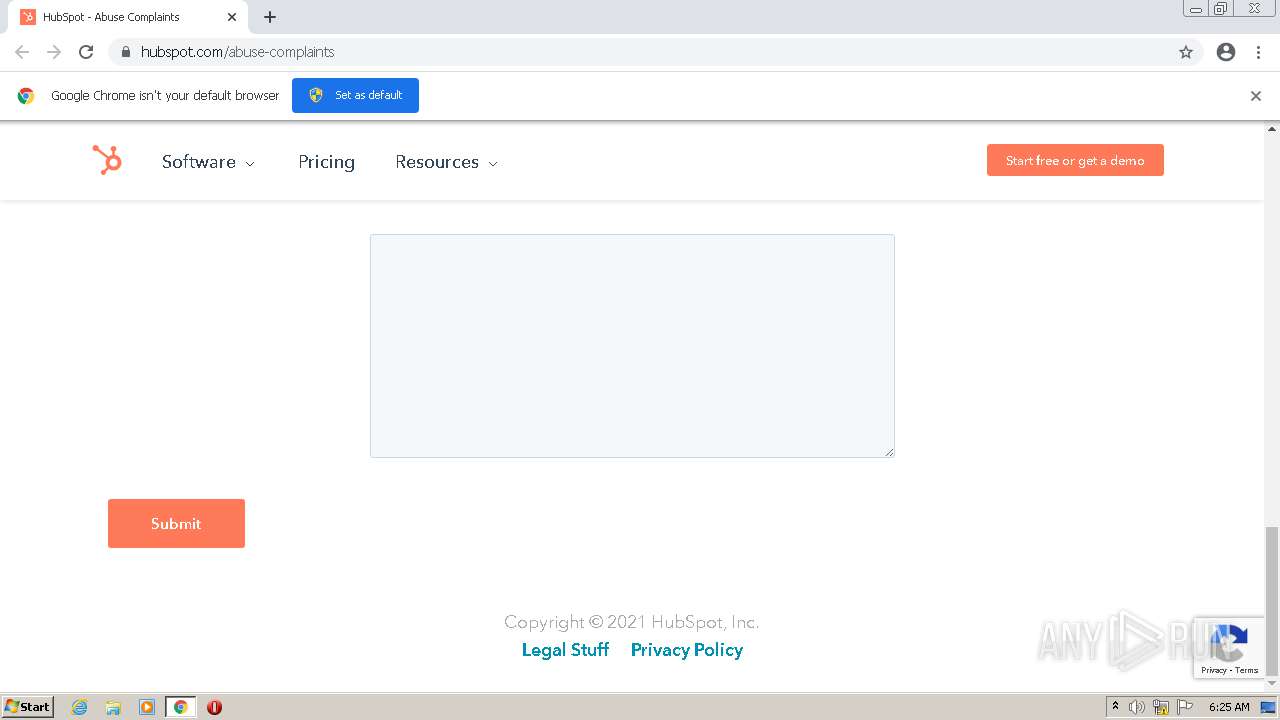Screen dimensions: 1280x720
Task: Go forward to next page
Action: [54, 52]
